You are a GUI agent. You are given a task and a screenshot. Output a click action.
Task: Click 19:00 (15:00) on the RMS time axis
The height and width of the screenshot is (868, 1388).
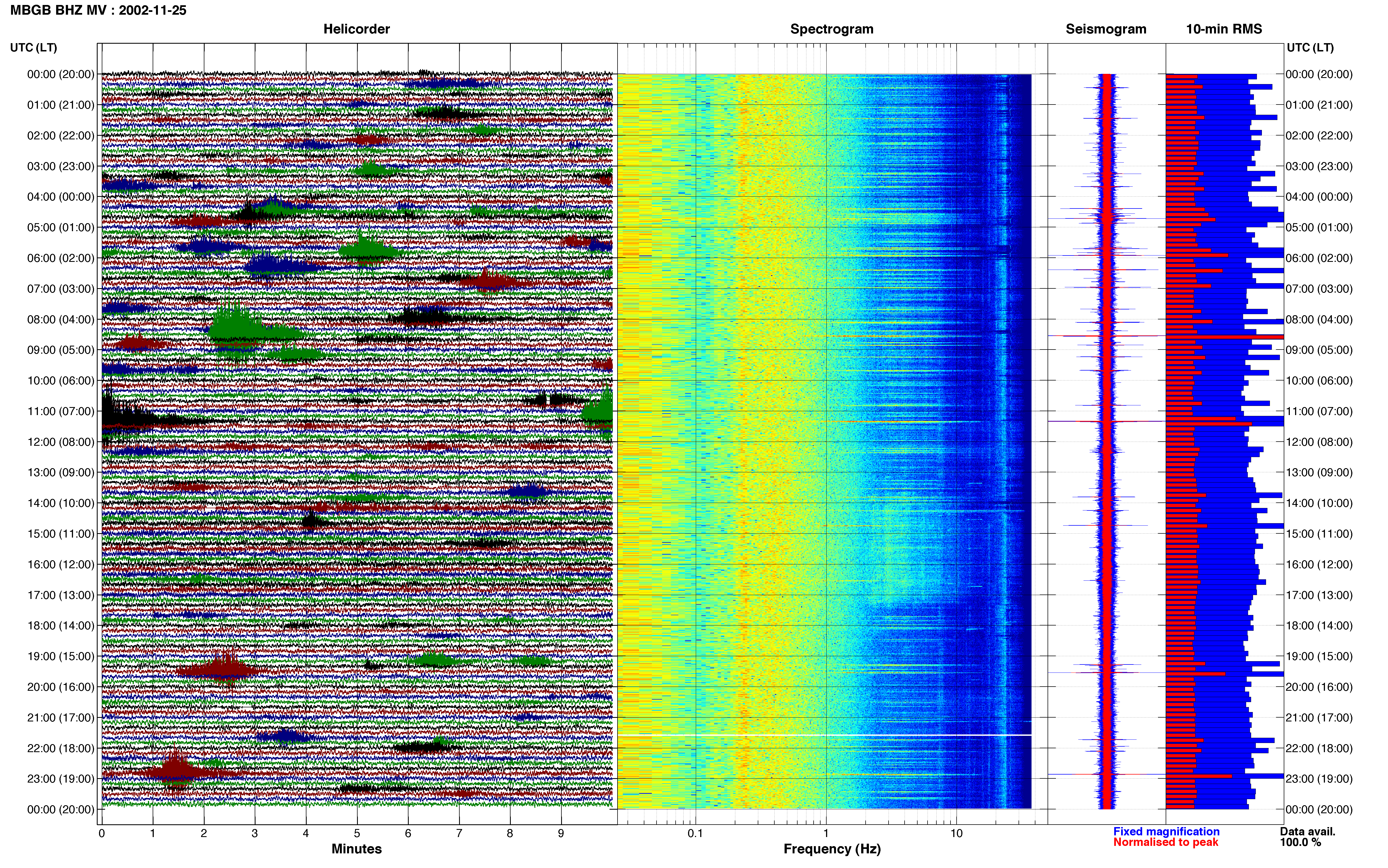[x=1319, y=656]
